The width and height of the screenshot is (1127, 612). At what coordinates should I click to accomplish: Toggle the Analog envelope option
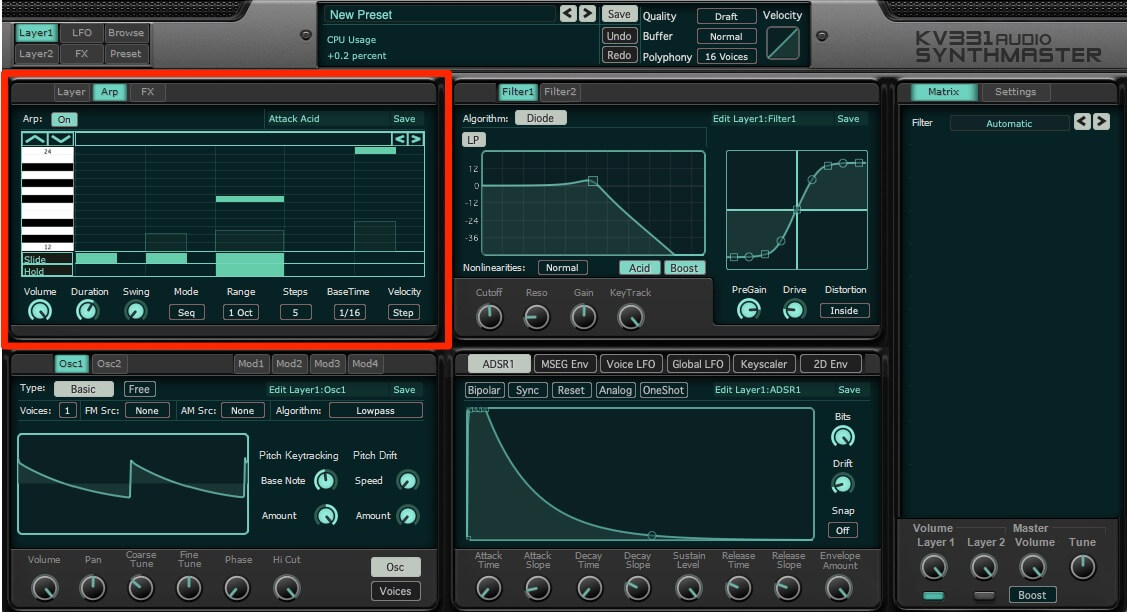(x=615, y=390)
